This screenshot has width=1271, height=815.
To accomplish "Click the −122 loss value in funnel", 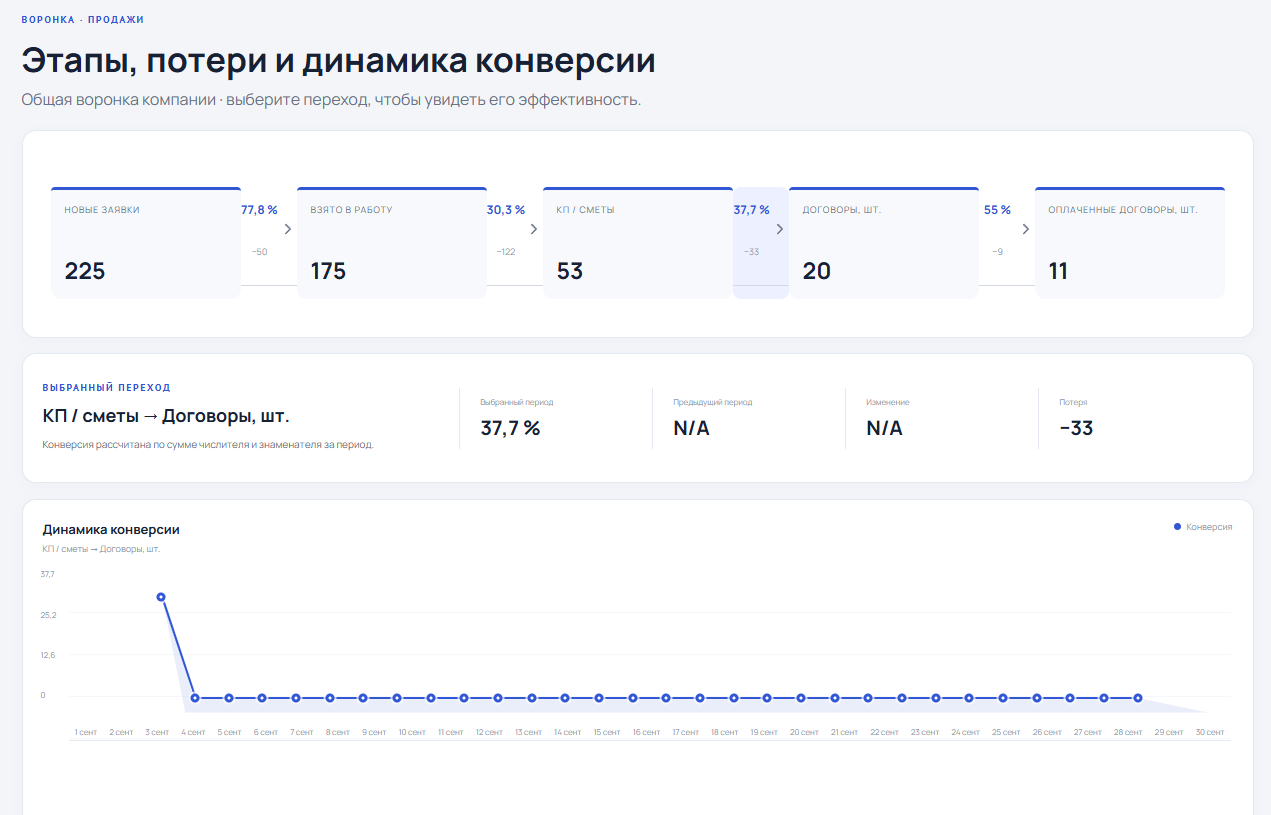I will [506, 252].
